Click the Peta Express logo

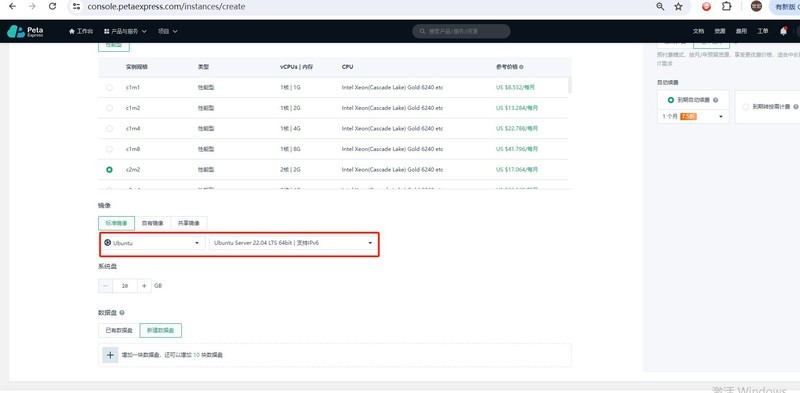pos(25,31)
